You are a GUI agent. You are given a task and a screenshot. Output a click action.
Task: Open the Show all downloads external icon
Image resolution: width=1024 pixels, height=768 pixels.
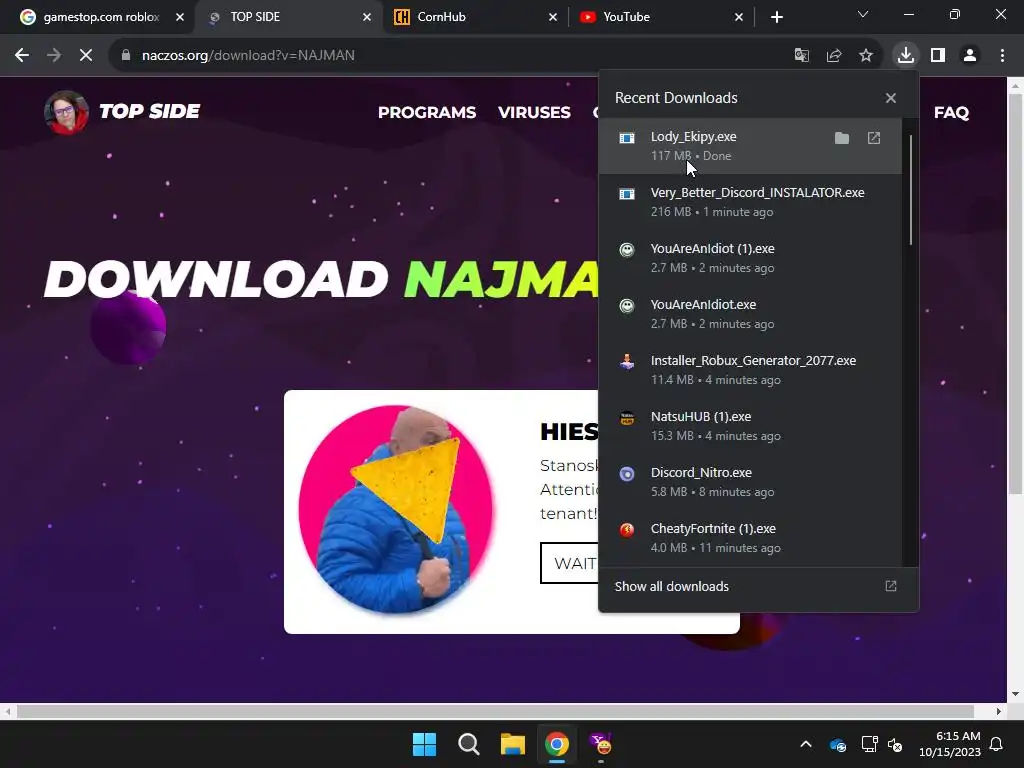tap(891, 586)
